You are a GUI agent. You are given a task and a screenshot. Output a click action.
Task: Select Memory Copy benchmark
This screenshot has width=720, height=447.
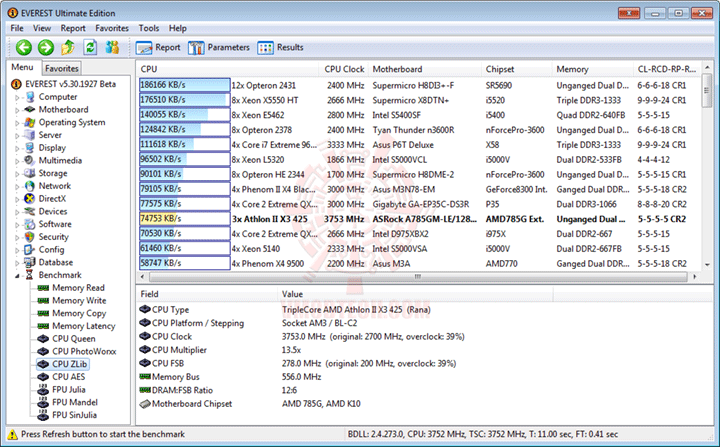click(79, 313)
